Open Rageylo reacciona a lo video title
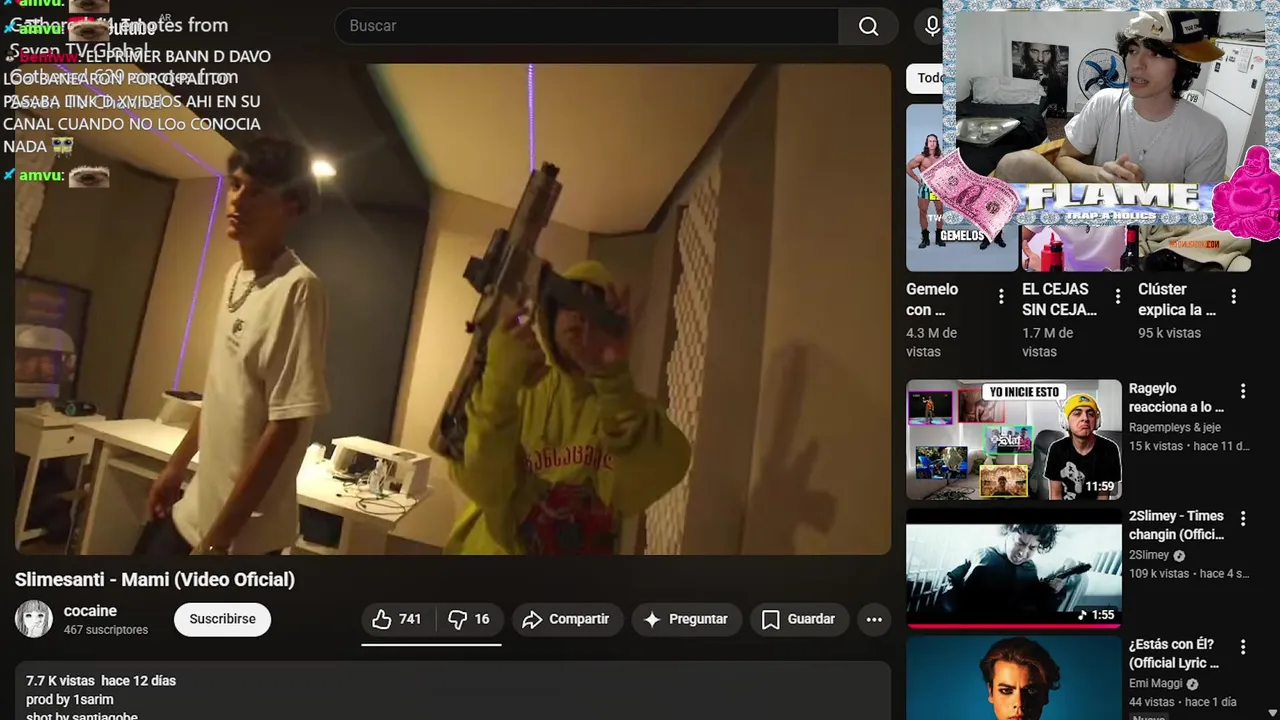Viewport: 1280px width, 720px height. (x=1177, y=398)
